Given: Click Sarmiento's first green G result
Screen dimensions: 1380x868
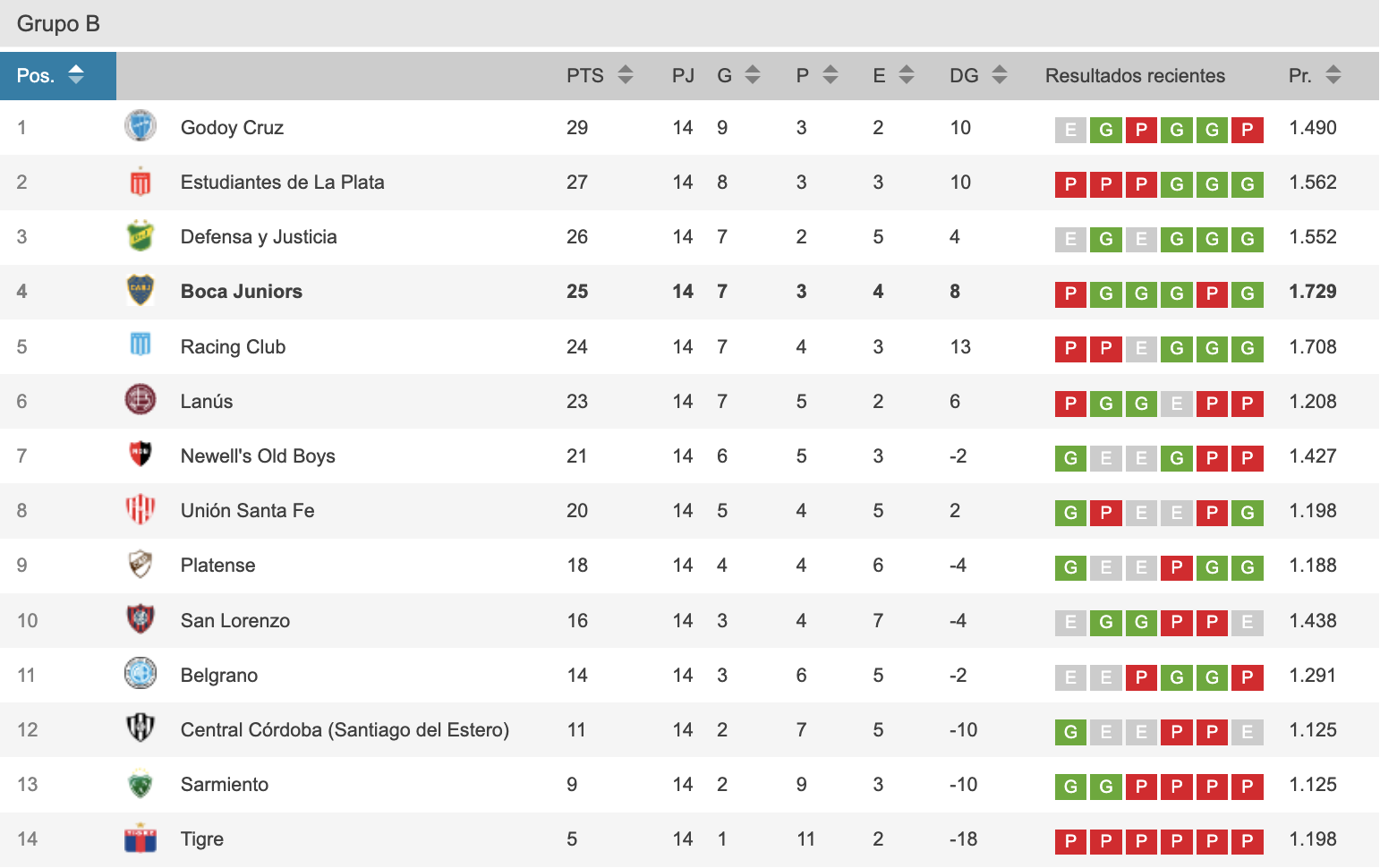Looking at the screenshot, I should click(1070, 787).
